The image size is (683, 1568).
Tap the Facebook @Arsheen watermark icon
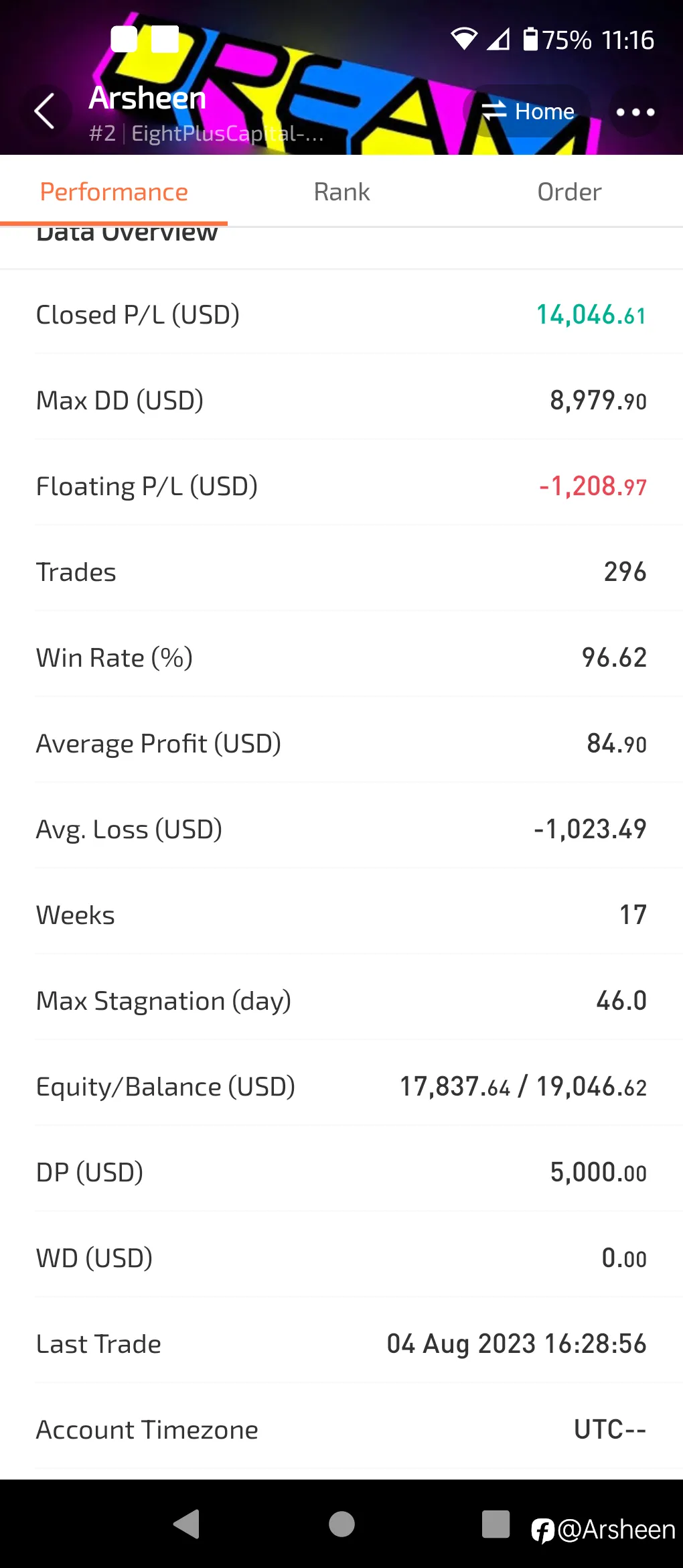click(543, 1530)
